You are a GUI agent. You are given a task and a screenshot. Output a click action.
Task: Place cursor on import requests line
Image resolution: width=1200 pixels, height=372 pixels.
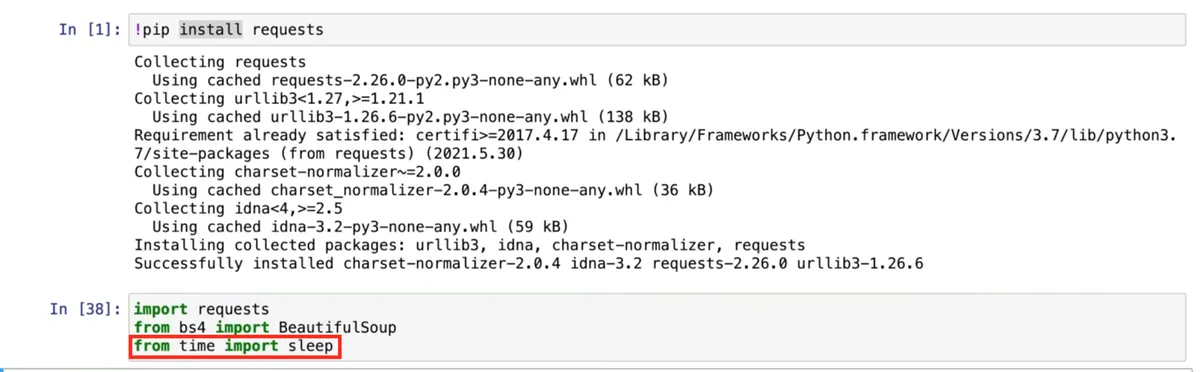click(x=201, y=310)
